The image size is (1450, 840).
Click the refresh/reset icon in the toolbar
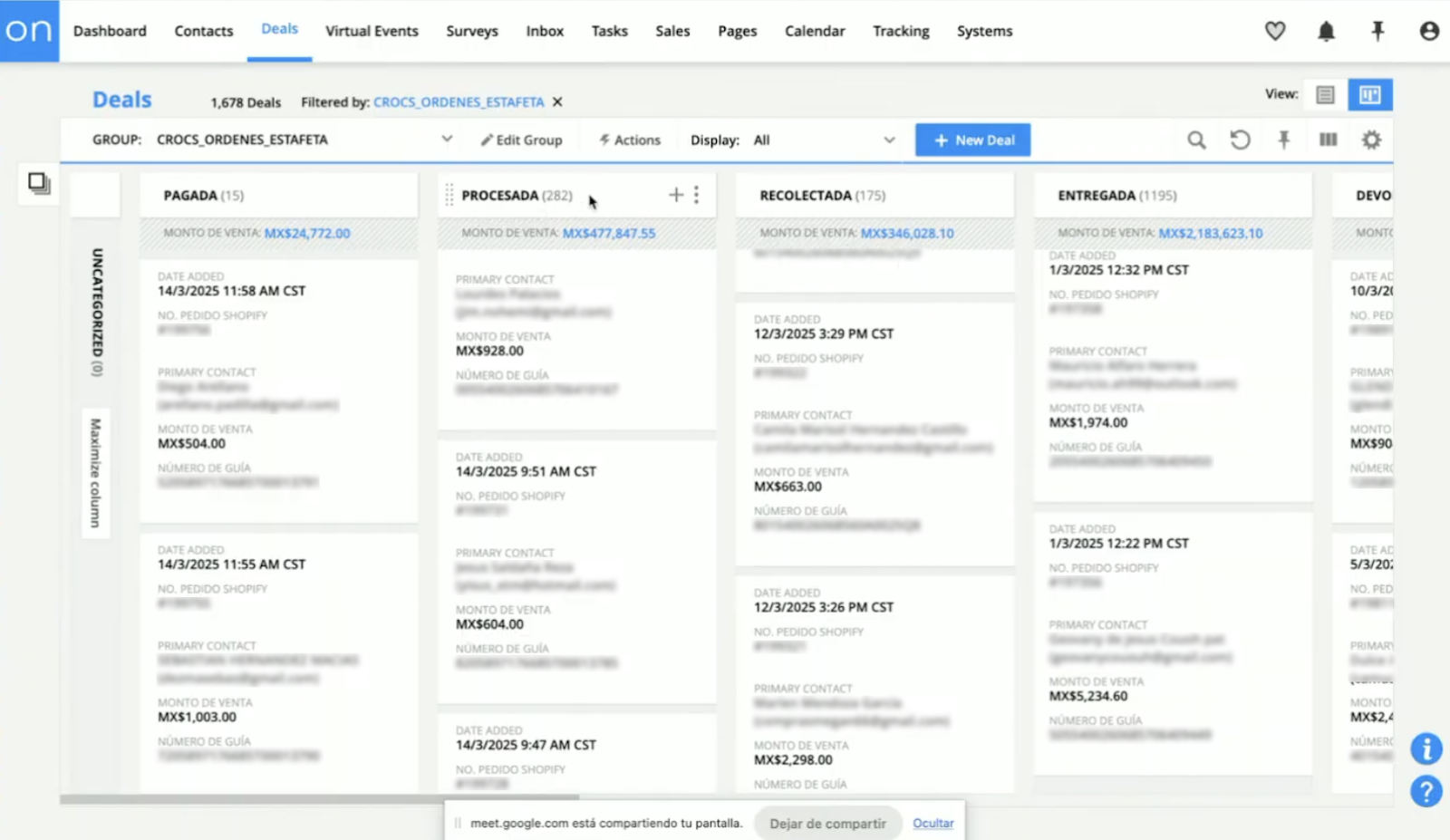click(1240, 140)
